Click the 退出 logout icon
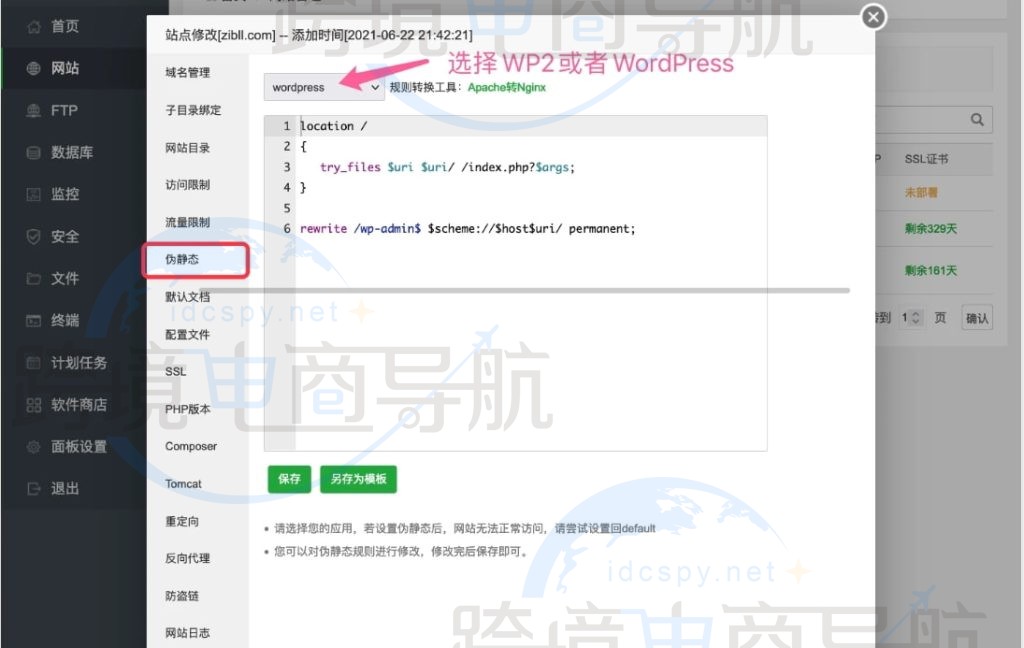The image size is (1024, 648). (53, 488)
